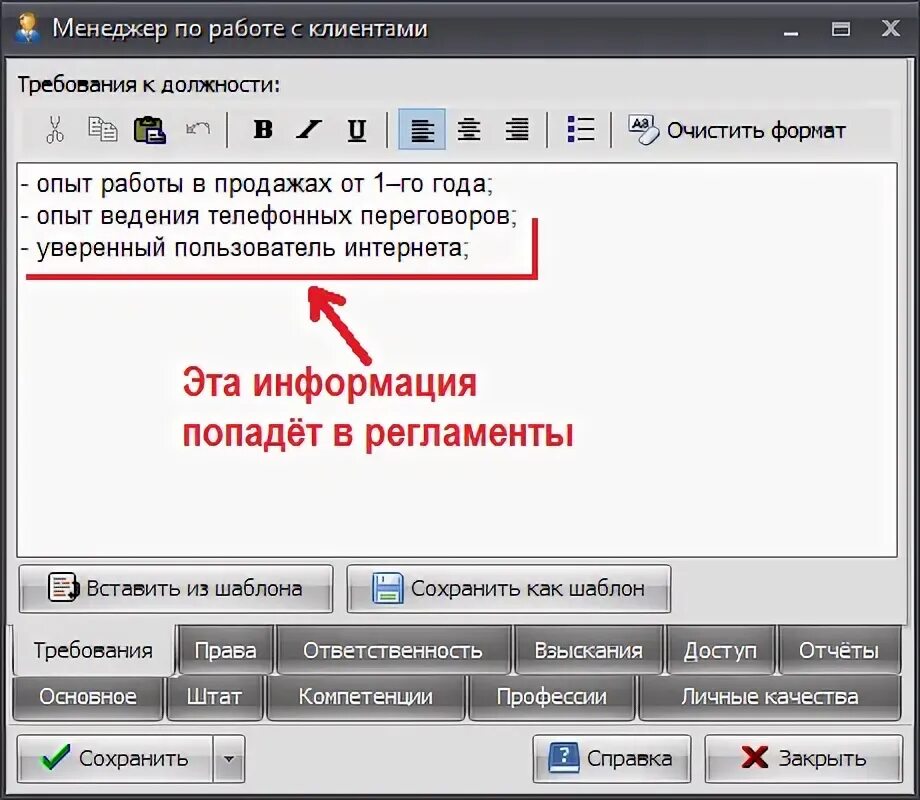
Task: Open help with Справка button
Action: (611, 758)
